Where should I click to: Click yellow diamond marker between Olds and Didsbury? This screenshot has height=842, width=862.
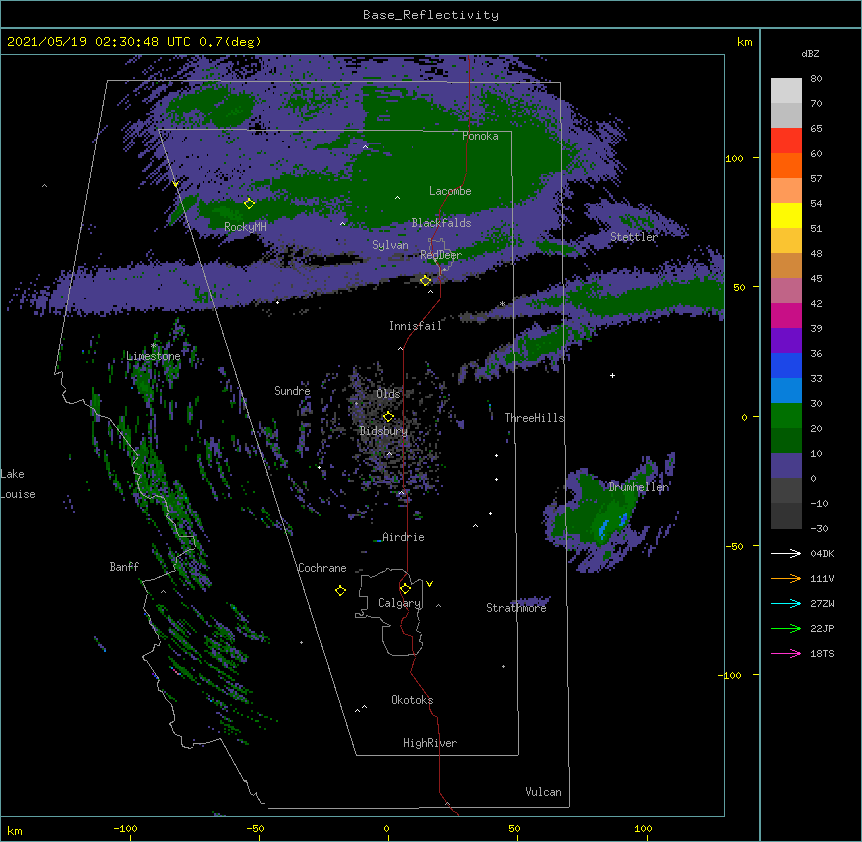[x=388, y=416]
